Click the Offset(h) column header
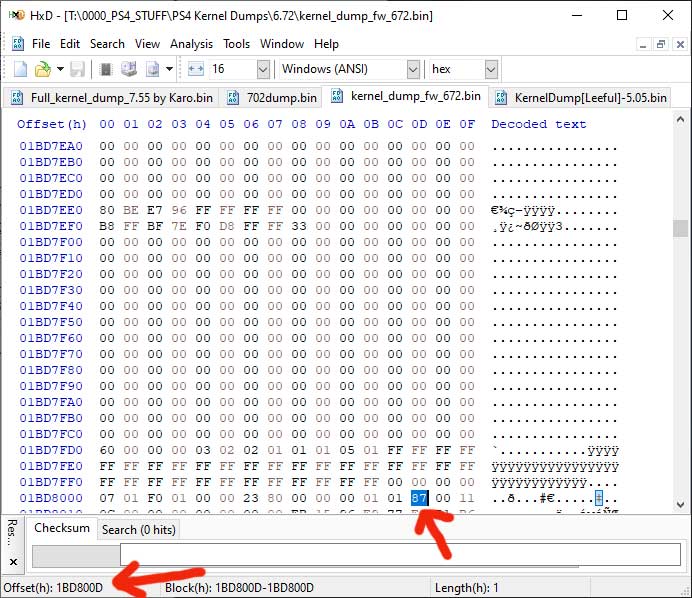This screenshot has width=692, height=598. point(52,124)
